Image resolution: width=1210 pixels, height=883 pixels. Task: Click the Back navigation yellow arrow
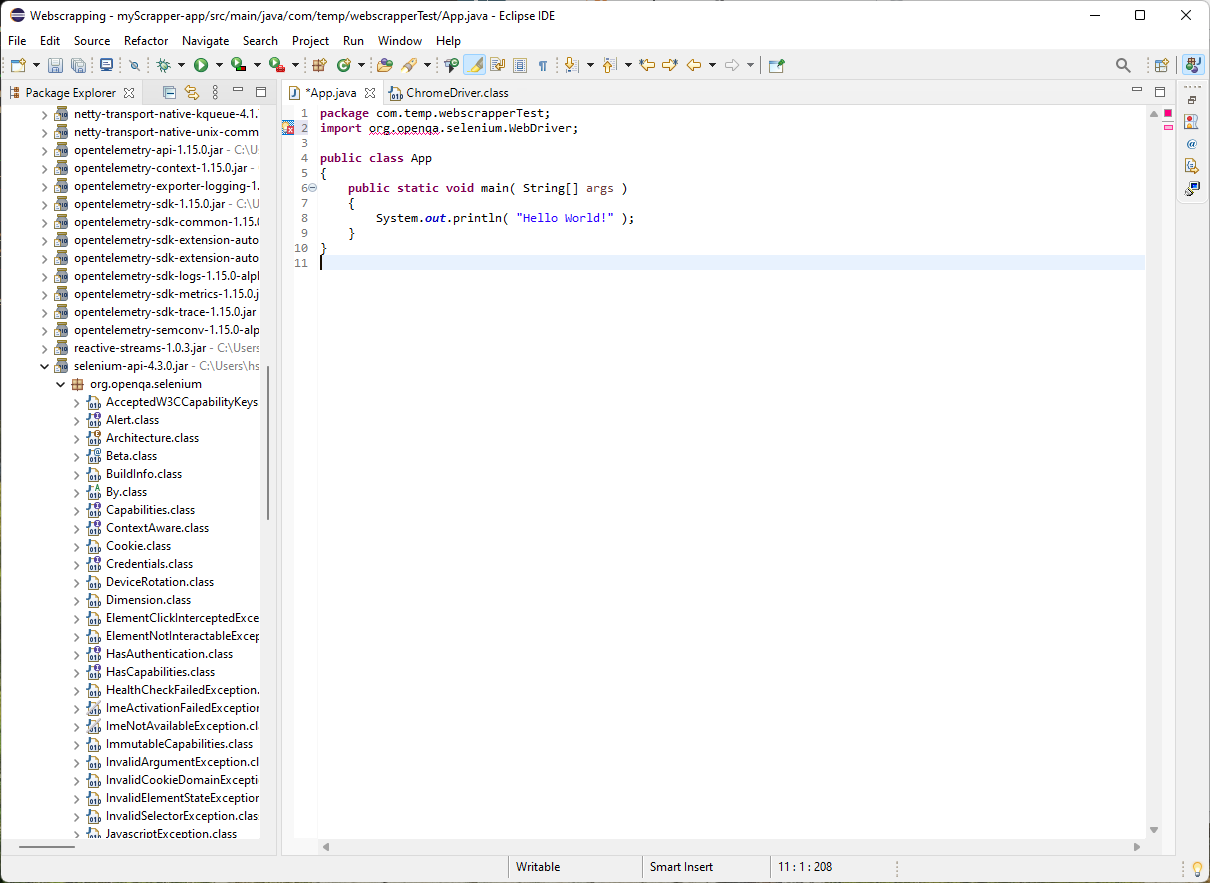coord(694,65)
